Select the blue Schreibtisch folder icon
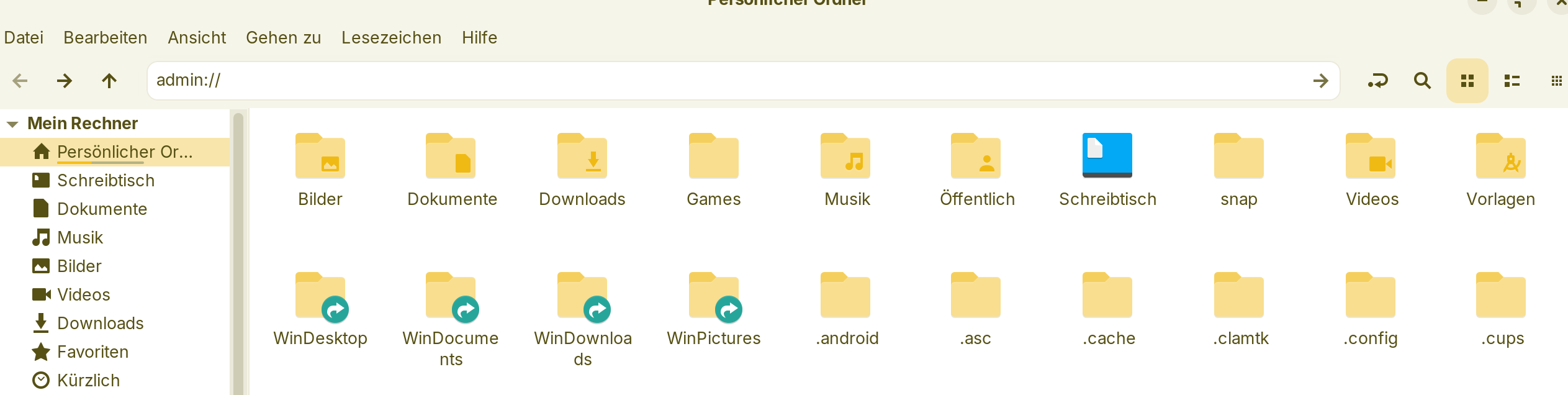The height and width of the screenshot is (395, 1568). click(x=1107, y=155)
